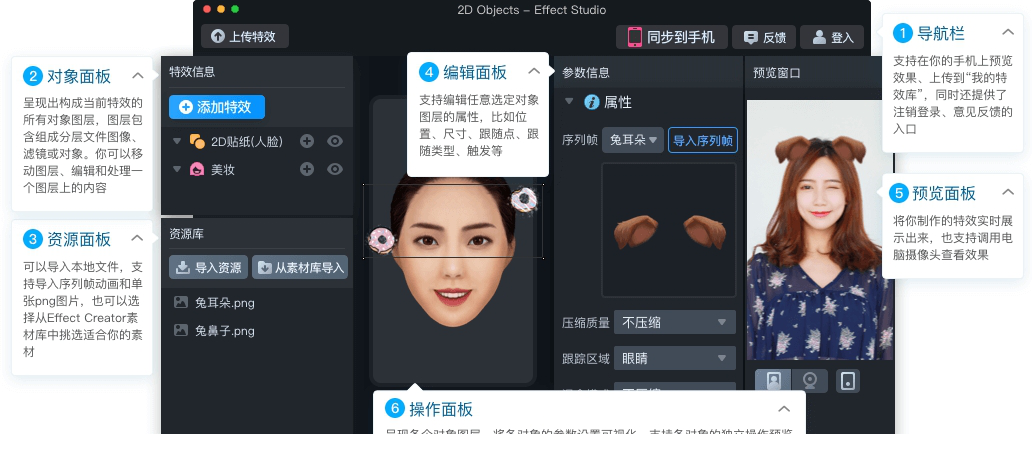The width and height of the screenshot is (1032, 451).
Task: Add item to 2D贴纸(人脸) layer with plus
Action: pyautogui.click(x=307, y=141)
